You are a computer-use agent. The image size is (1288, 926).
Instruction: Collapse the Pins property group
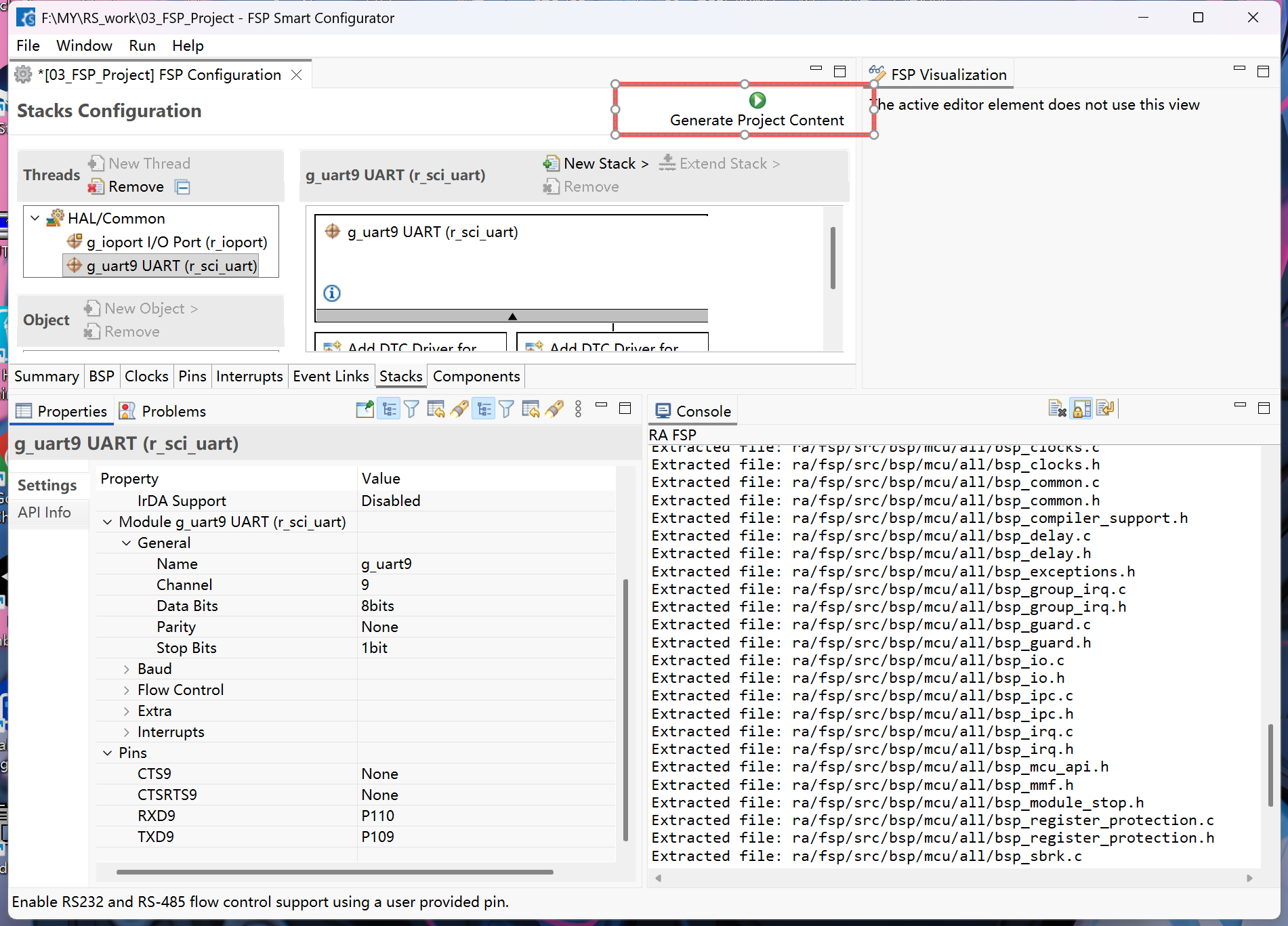[107, 753]
